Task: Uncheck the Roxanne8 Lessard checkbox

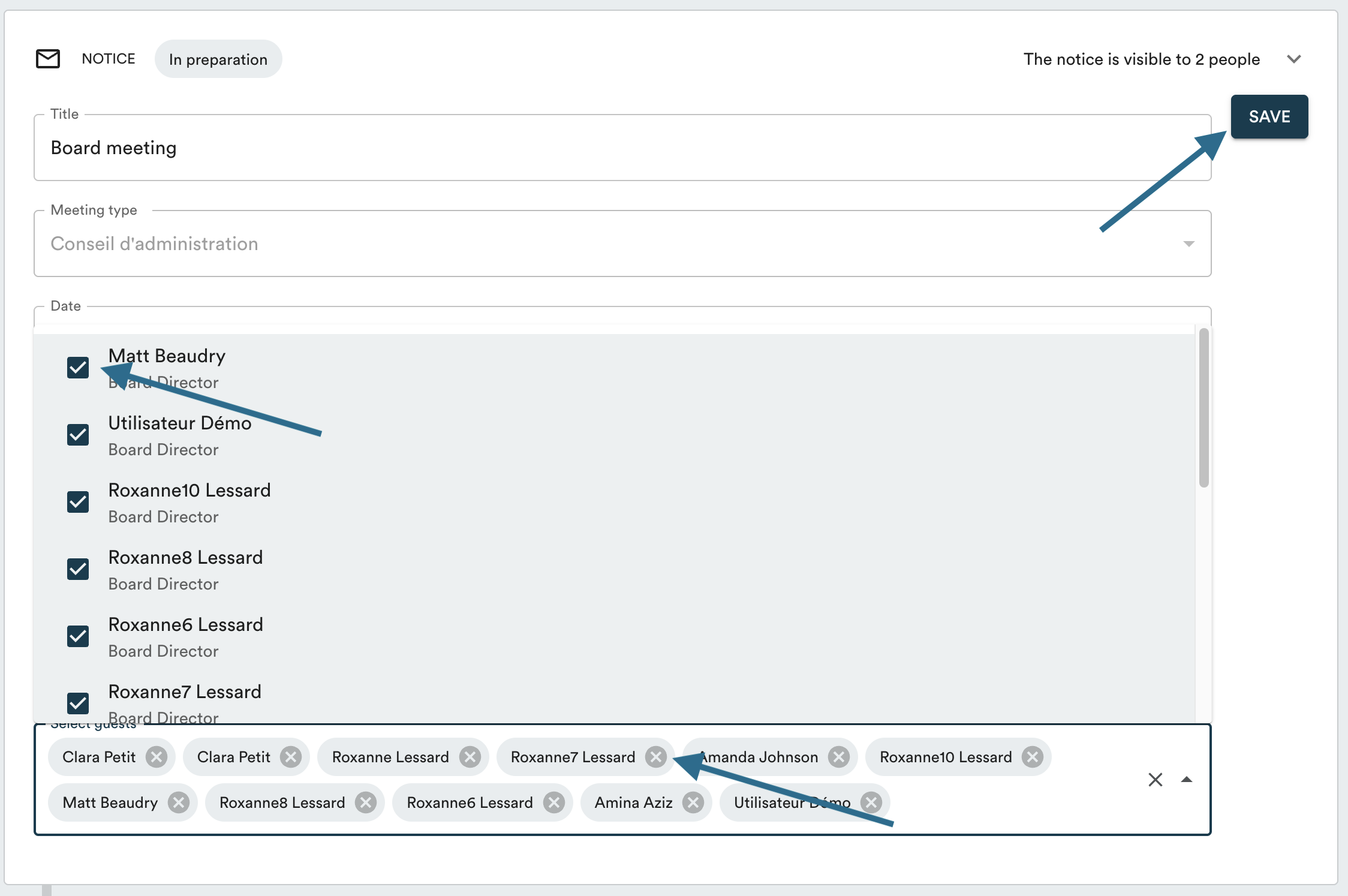Action: 78,569
